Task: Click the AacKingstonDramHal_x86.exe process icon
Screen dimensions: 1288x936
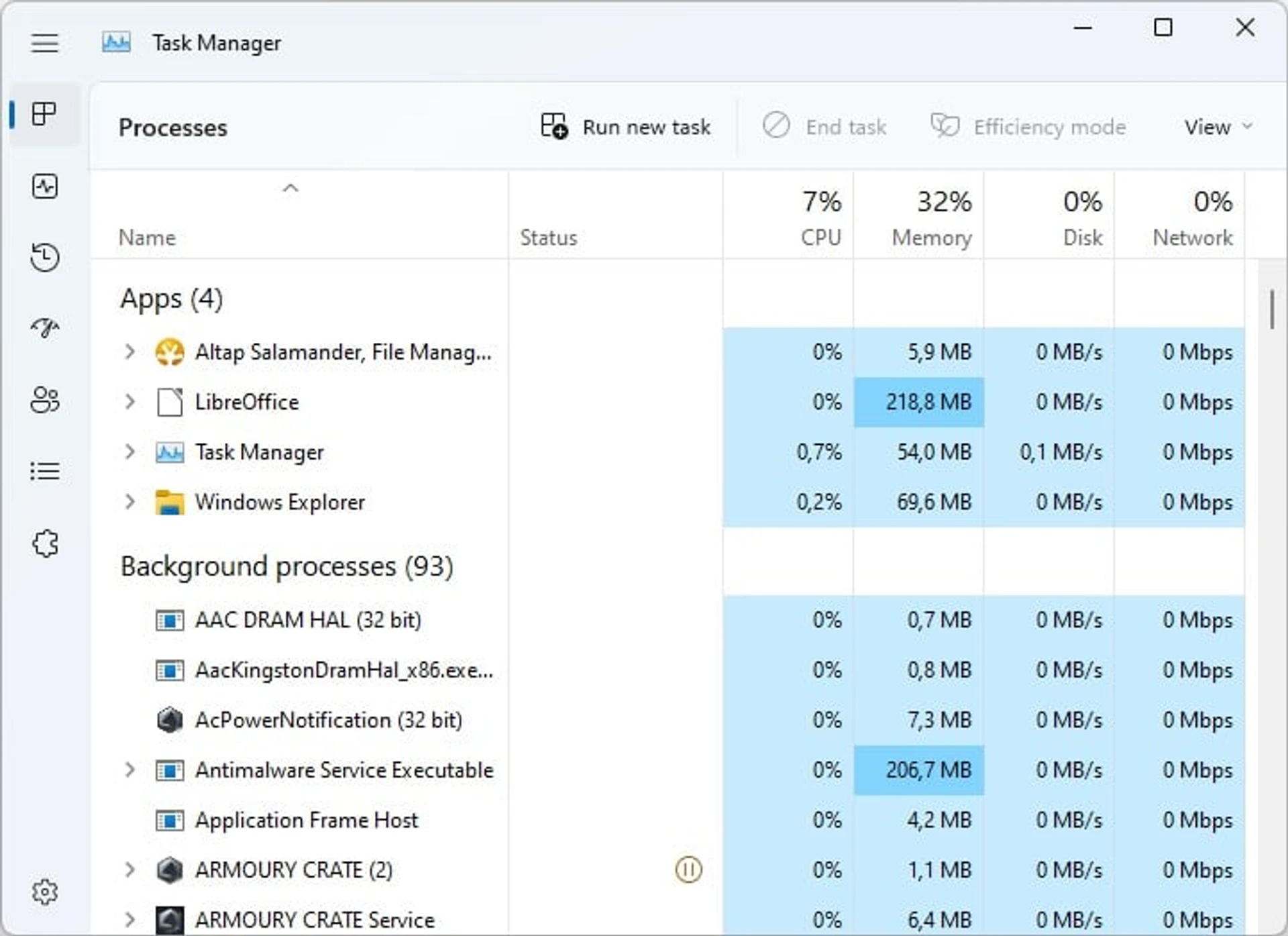Action: (x=169, y=670)
